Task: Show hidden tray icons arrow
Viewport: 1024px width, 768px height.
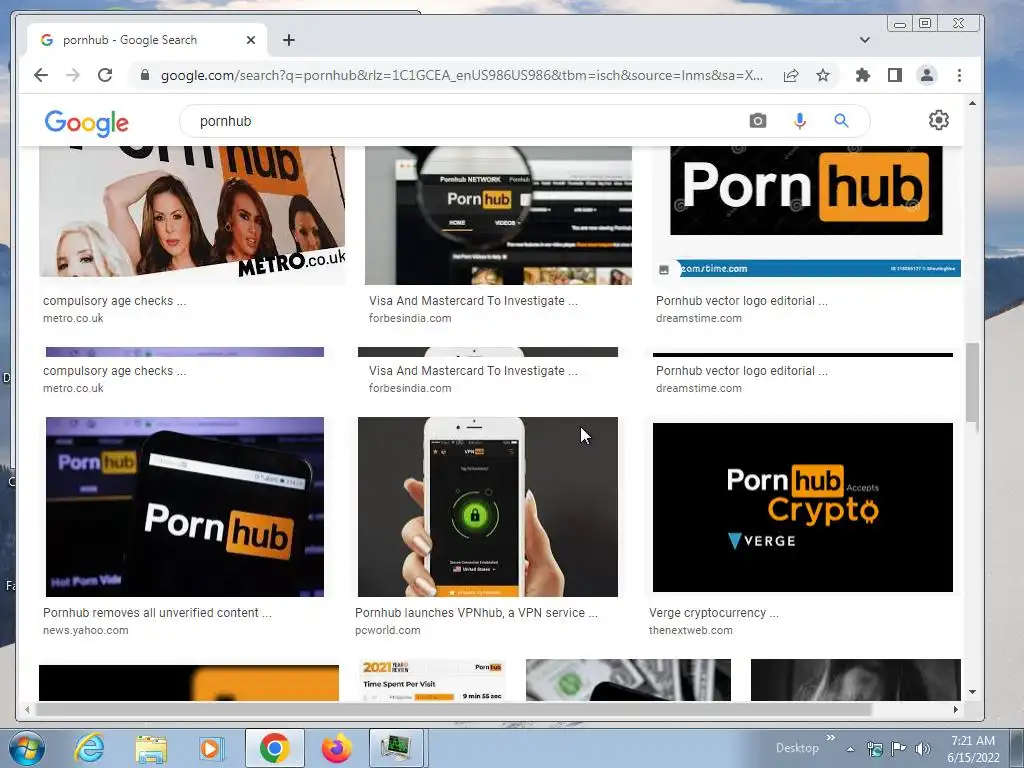Action: click(x=850, y=749)
